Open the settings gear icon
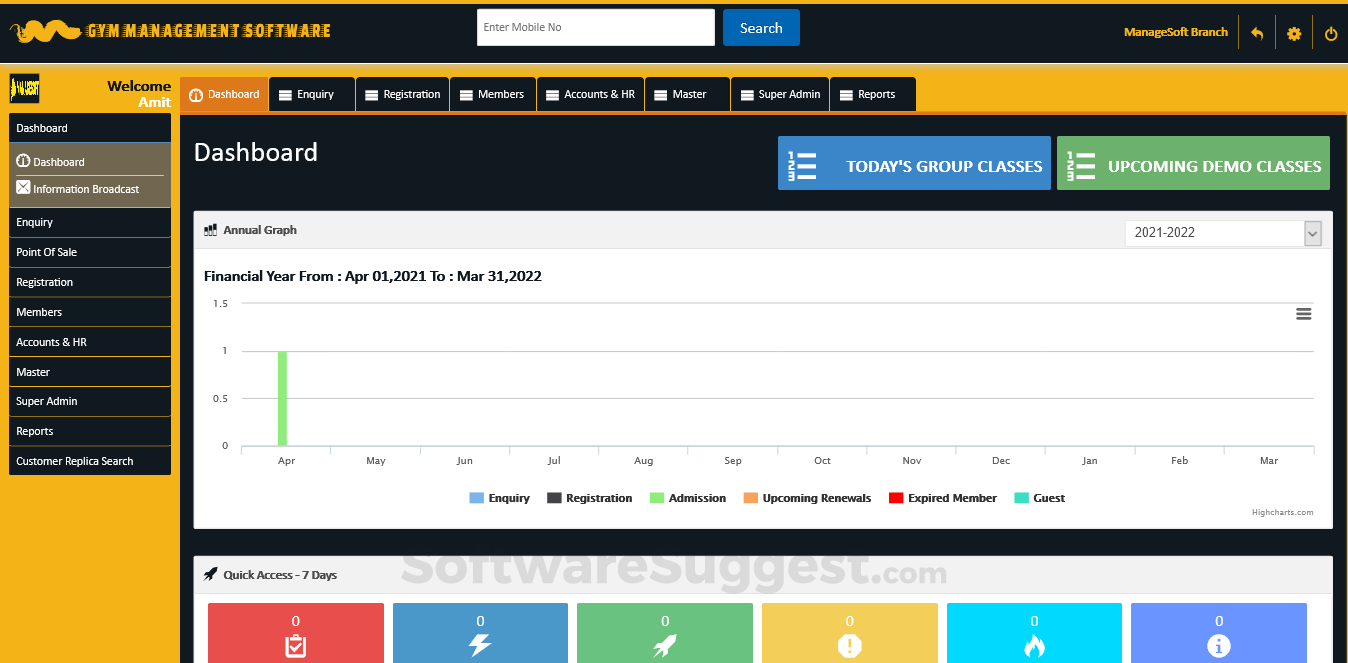Image resolution: width=1348 pixels, height=663 pixels. click(1294, 34)
